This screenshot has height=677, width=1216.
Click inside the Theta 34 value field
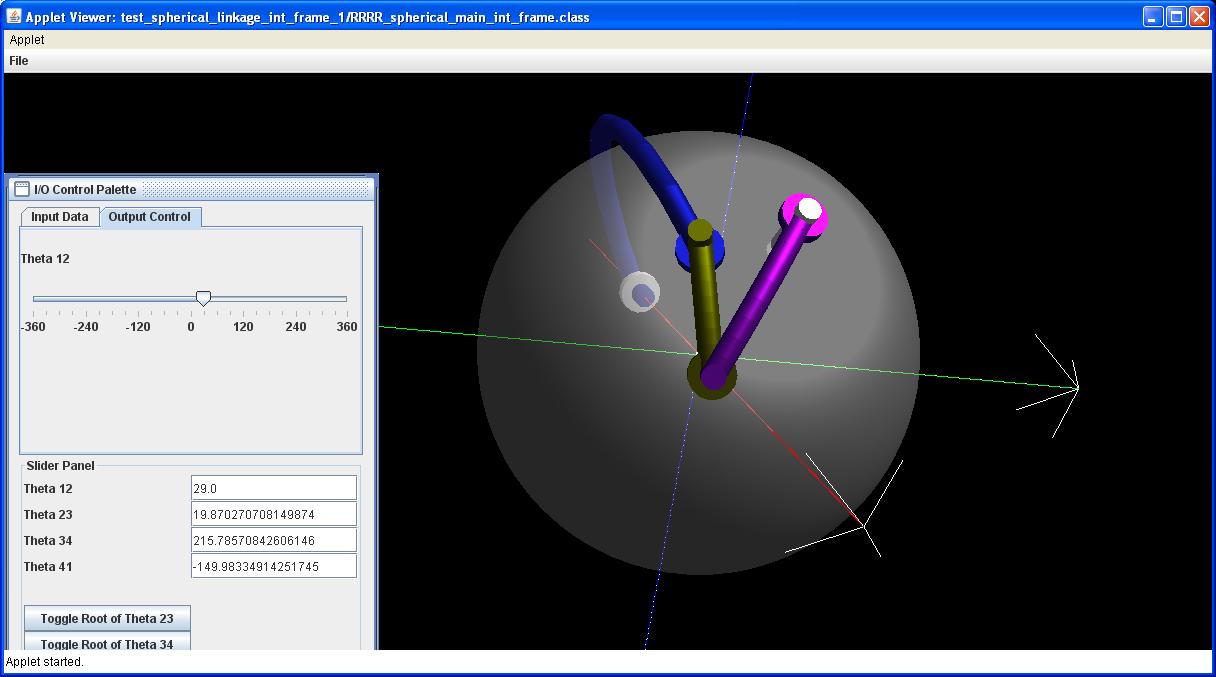273,539
